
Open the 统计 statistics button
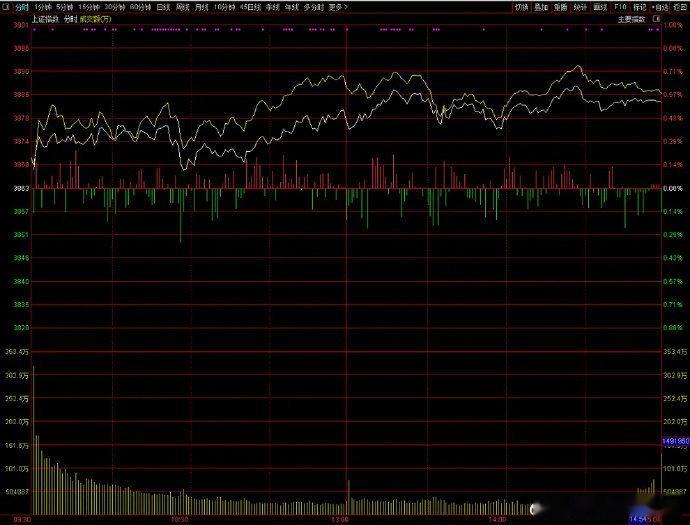click(580, 7)
